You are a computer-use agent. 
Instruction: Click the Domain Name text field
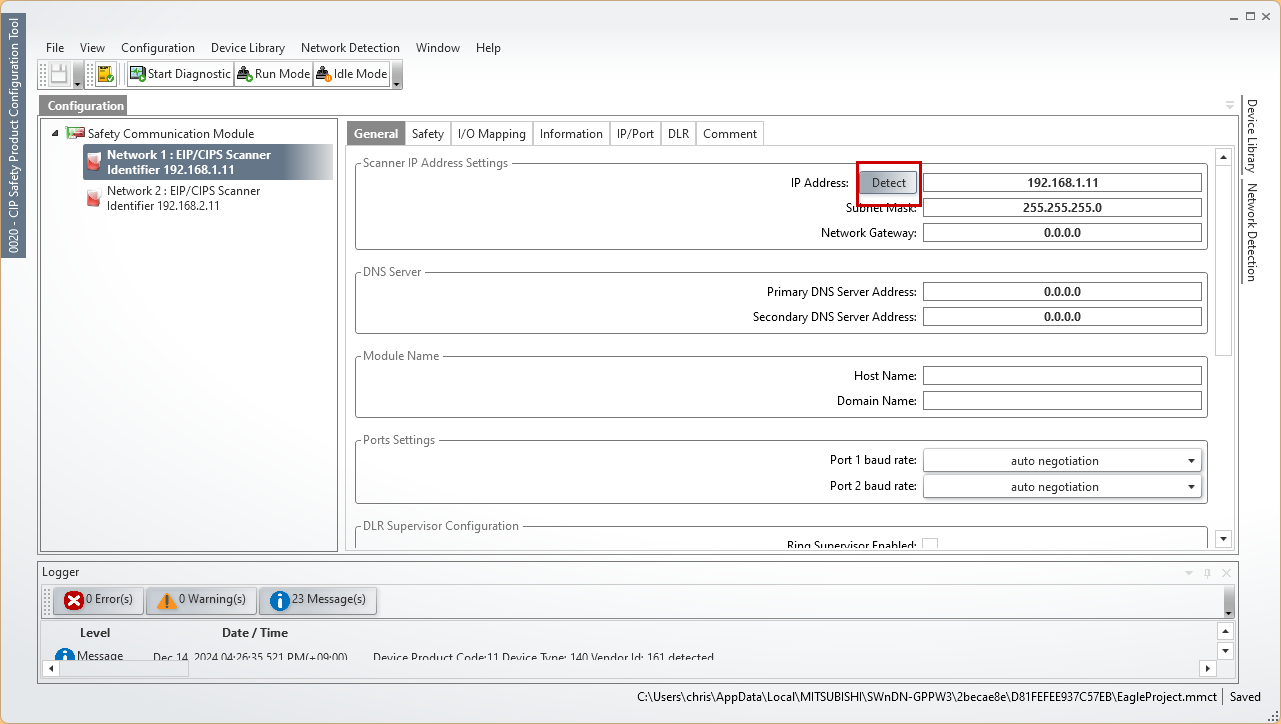(x=1062, y=400)
